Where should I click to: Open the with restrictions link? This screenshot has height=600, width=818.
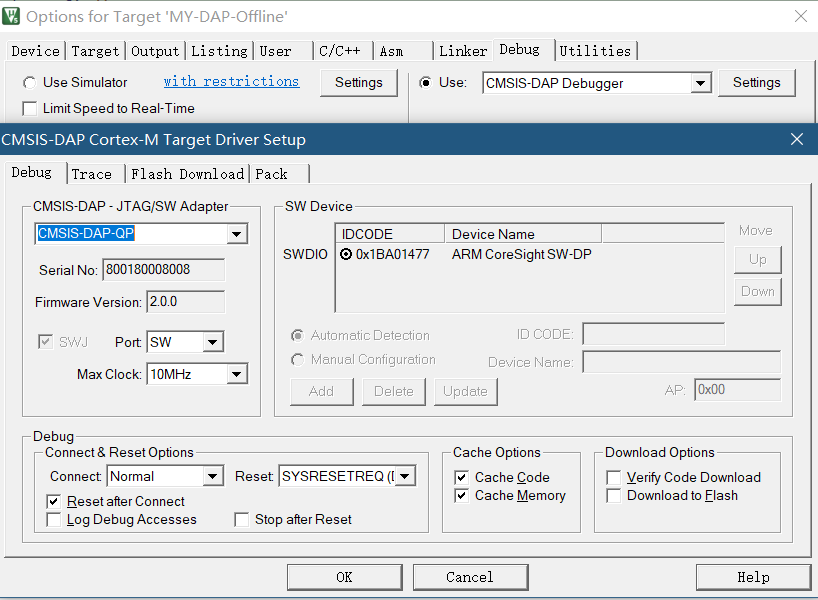click(x=231, y=82)
